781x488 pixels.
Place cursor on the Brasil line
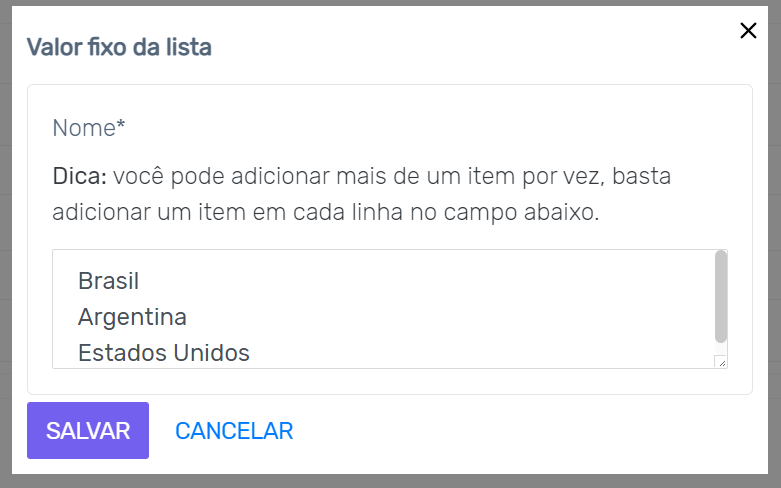click(108, 281)
